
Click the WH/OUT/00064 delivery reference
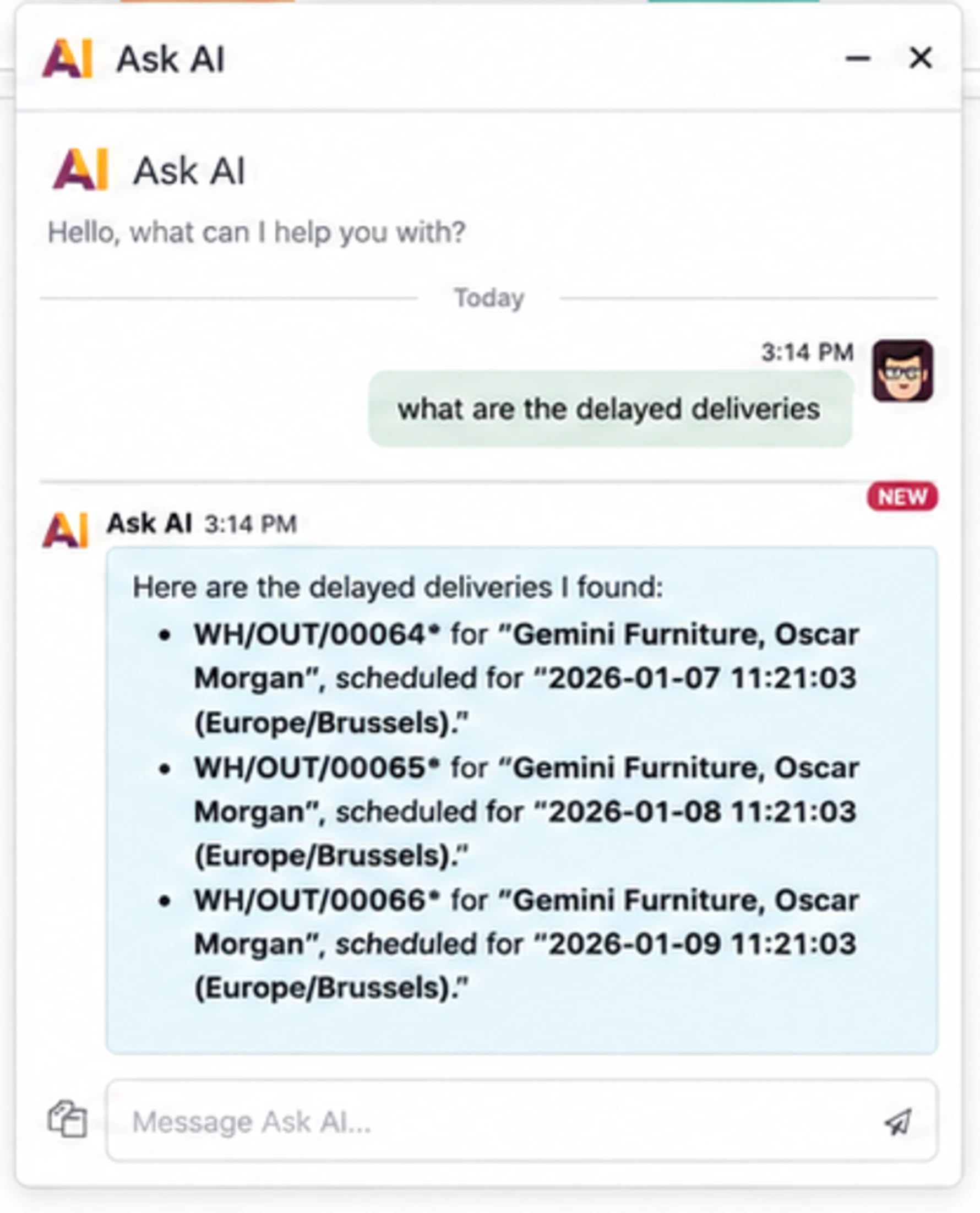[x=317, y=634]
